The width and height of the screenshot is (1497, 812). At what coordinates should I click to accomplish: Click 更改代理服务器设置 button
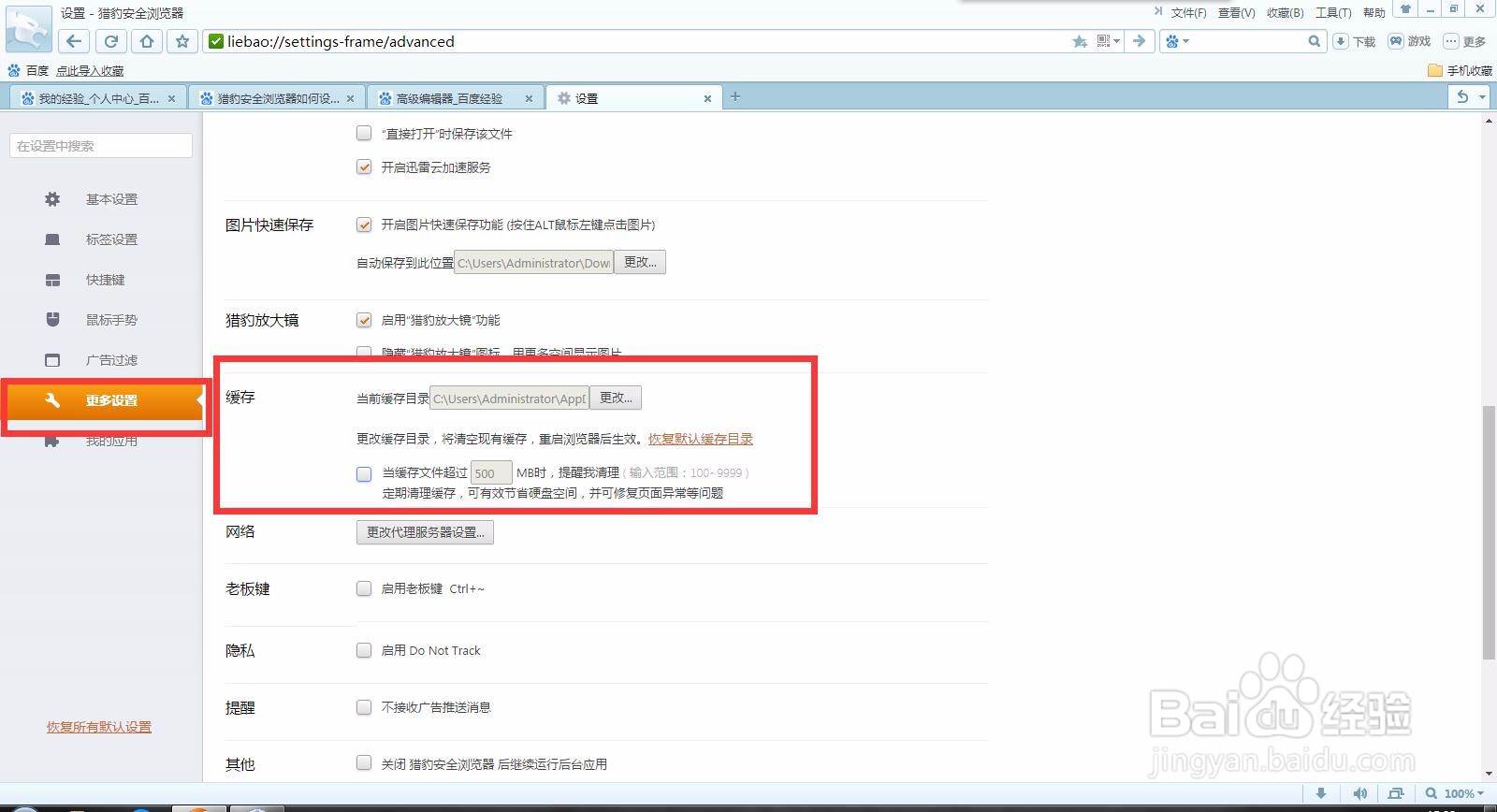click(425, 532)
